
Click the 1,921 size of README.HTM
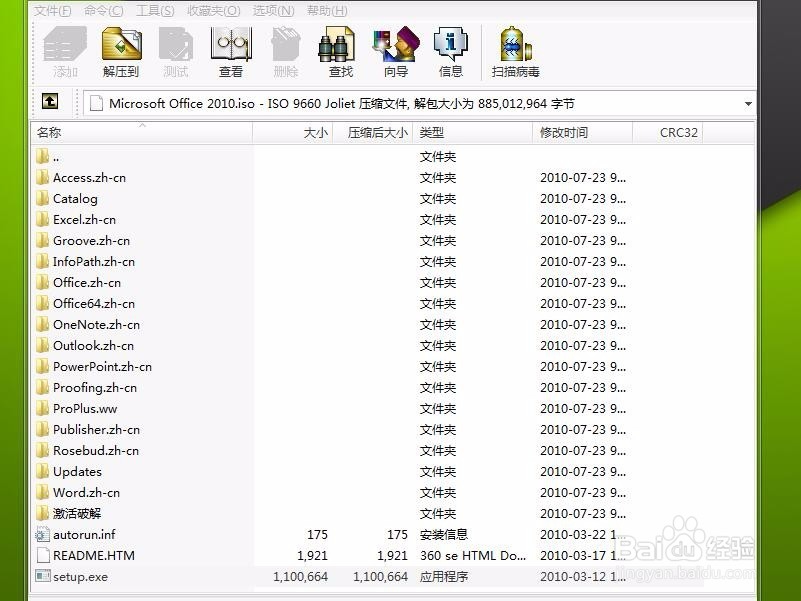tap(312, 556)
